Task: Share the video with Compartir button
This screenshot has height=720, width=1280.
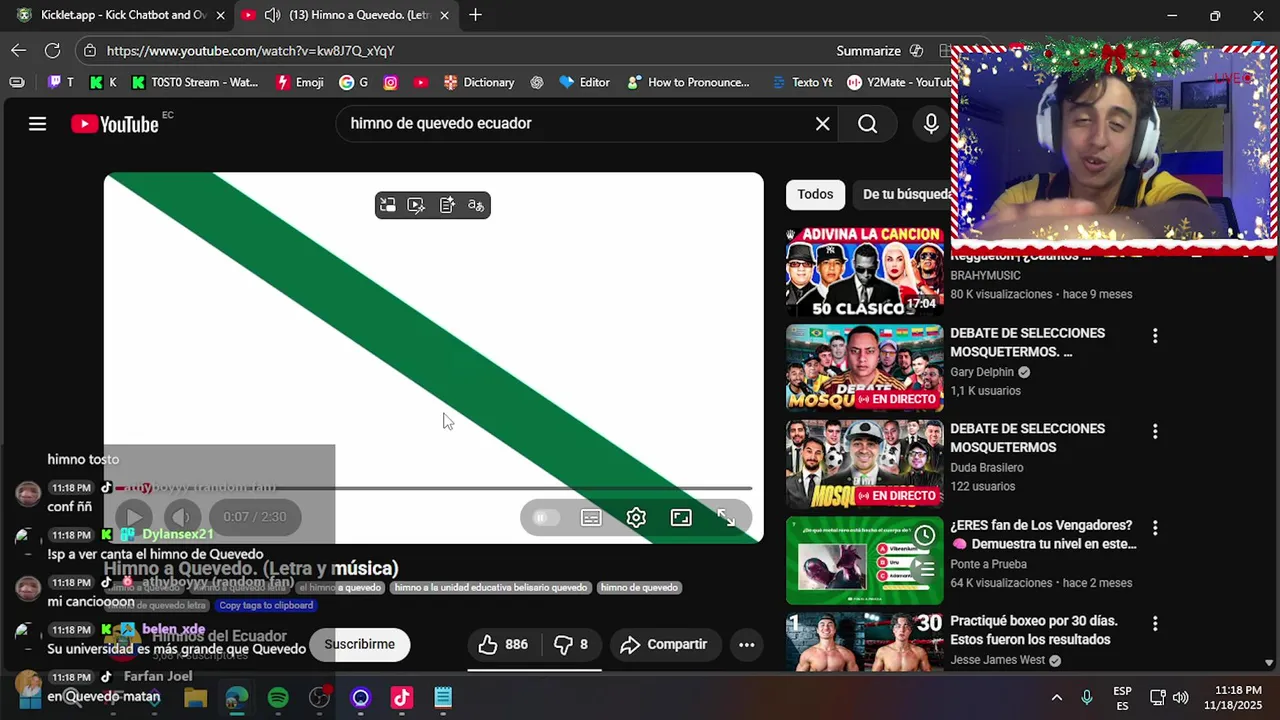Action: coord(664,645)
